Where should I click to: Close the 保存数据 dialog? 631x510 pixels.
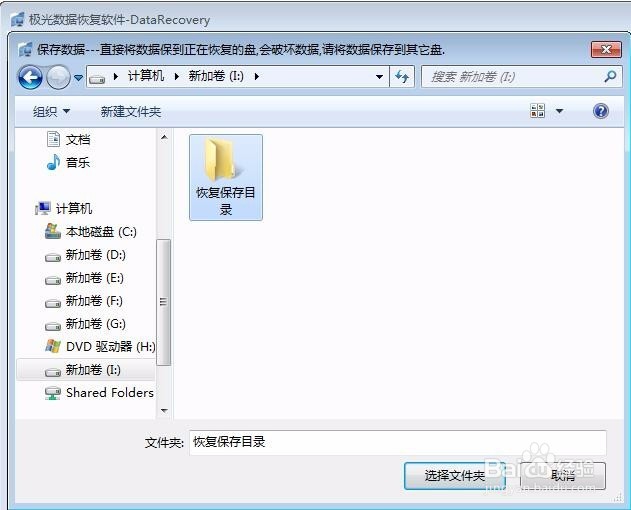tap(606, 50)
